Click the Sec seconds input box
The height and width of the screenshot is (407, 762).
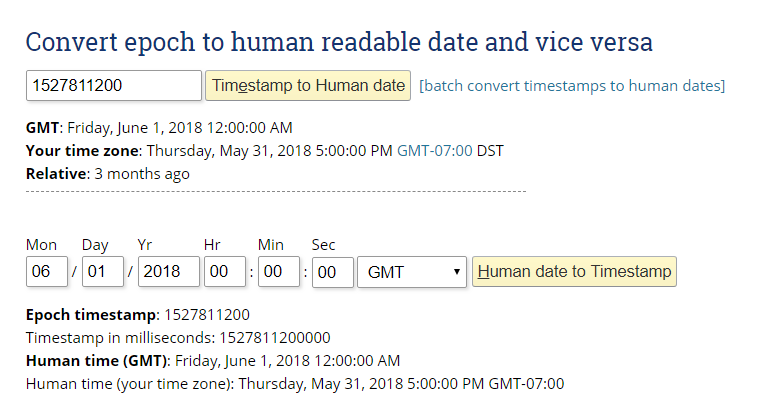point(332,272)
